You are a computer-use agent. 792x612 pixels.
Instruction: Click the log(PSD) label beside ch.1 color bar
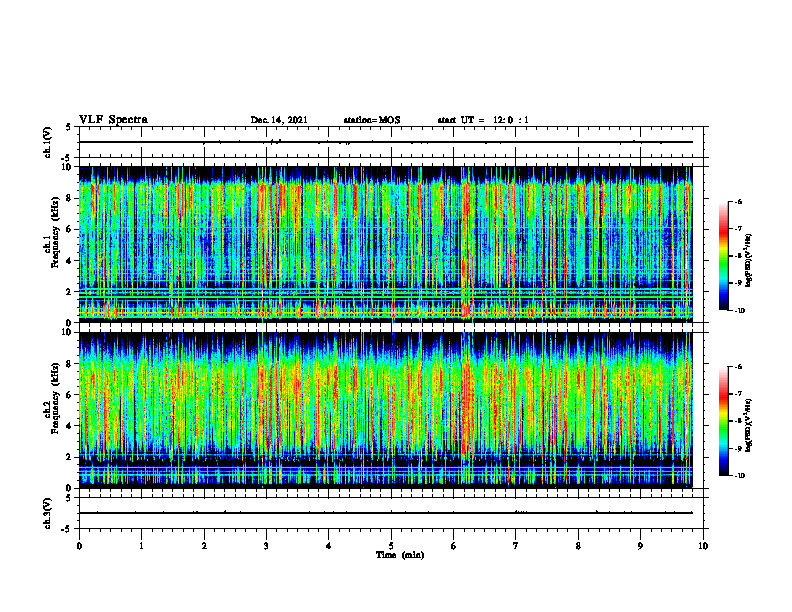click(748, 260)
